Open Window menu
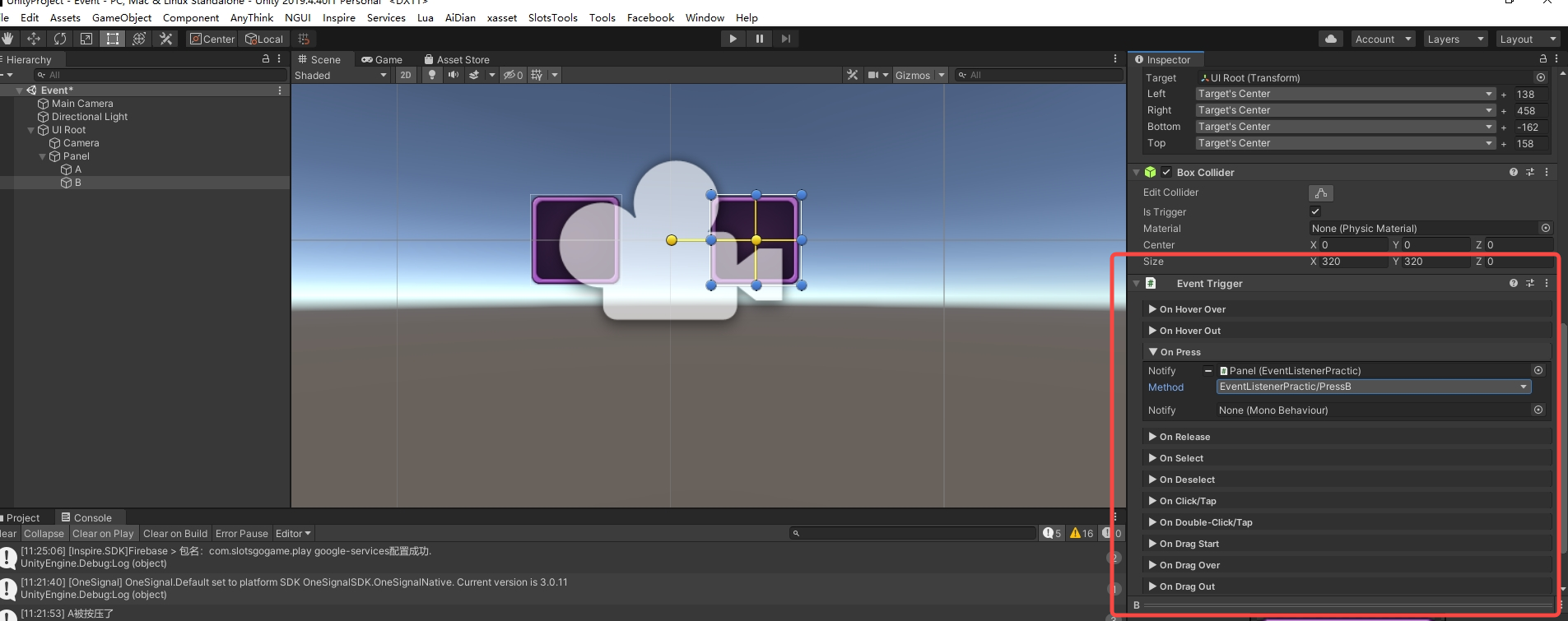This screenshot has height=621, width=1568. click(x=705, y=17)
